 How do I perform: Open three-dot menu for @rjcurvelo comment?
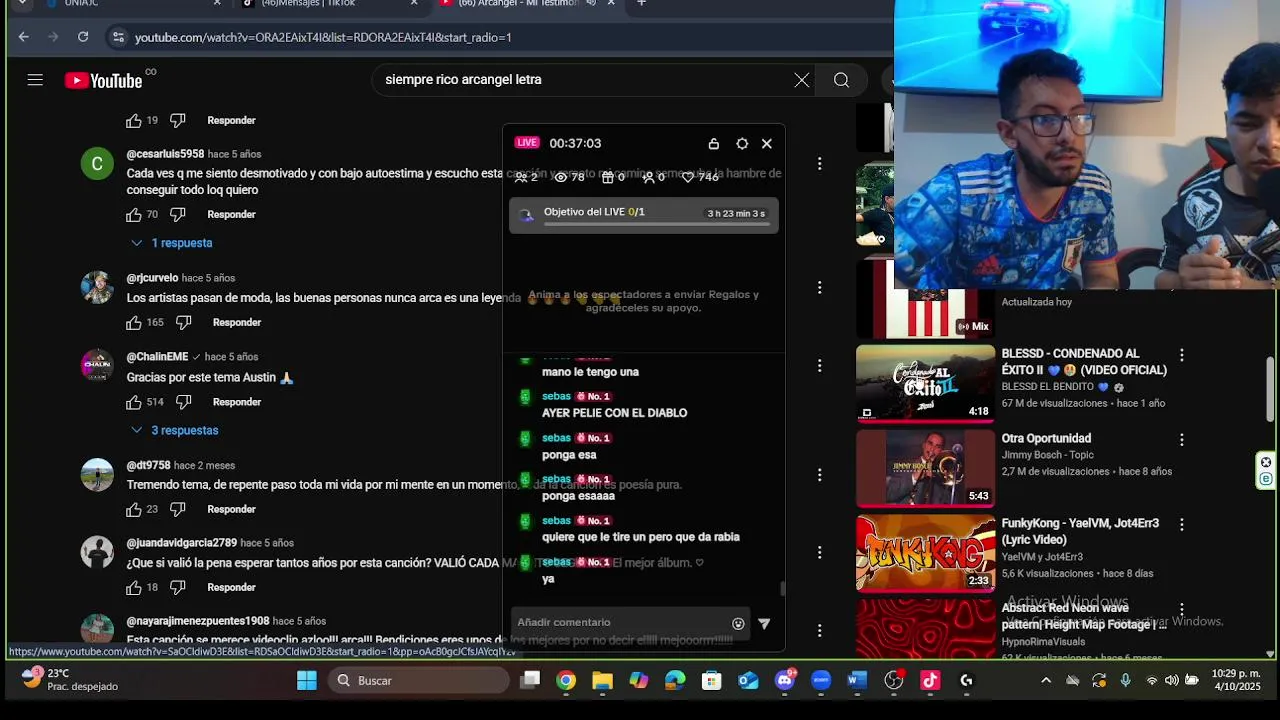819,288
